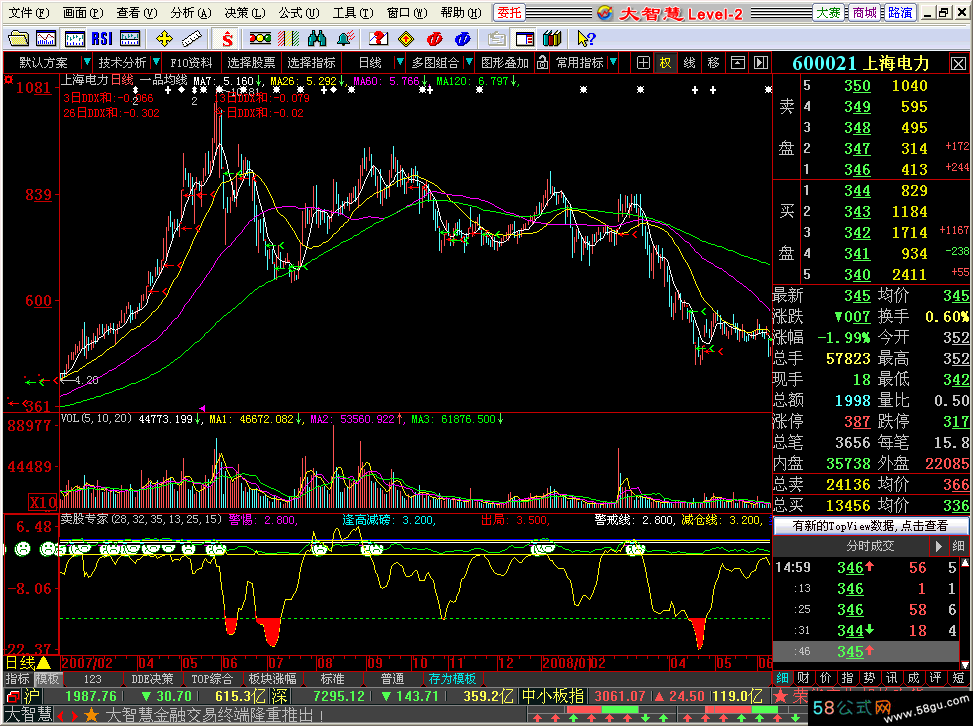This screenshot has height=726, width=973.
Task: Switch to the DDE决策 template tab
Action: point(152,679)
